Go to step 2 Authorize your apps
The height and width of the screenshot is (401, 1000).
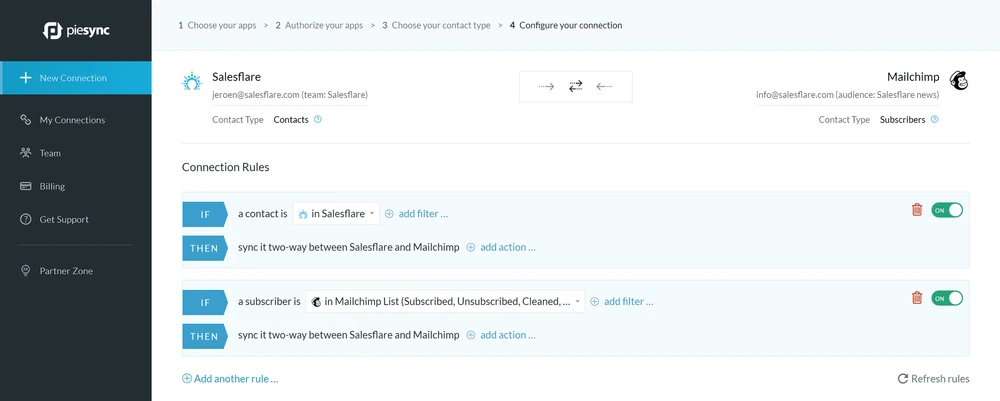pyautogui.click(x=320, y=26)
